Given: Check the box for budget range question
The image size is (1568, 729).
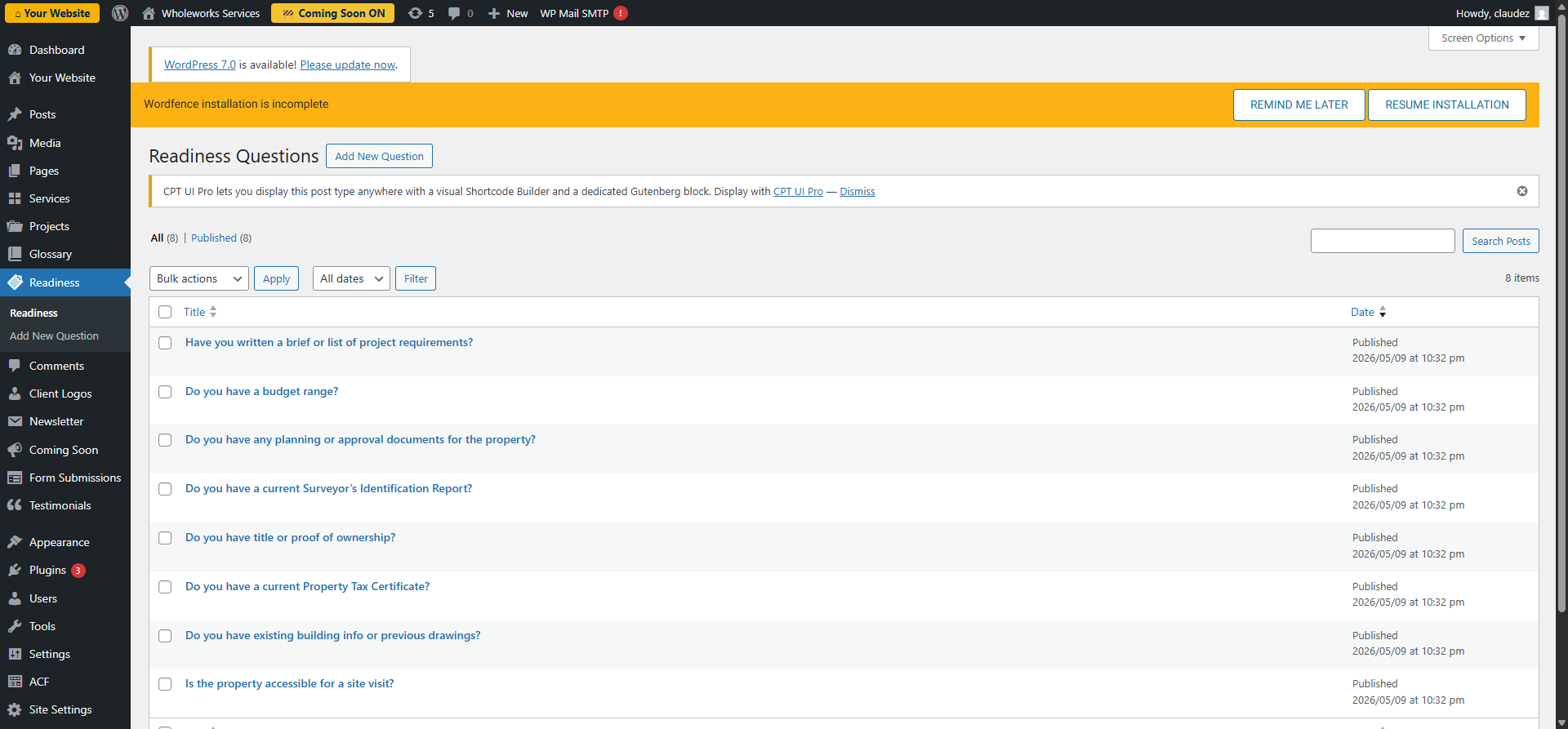Looking at the screenshot, I should (165, 392).
